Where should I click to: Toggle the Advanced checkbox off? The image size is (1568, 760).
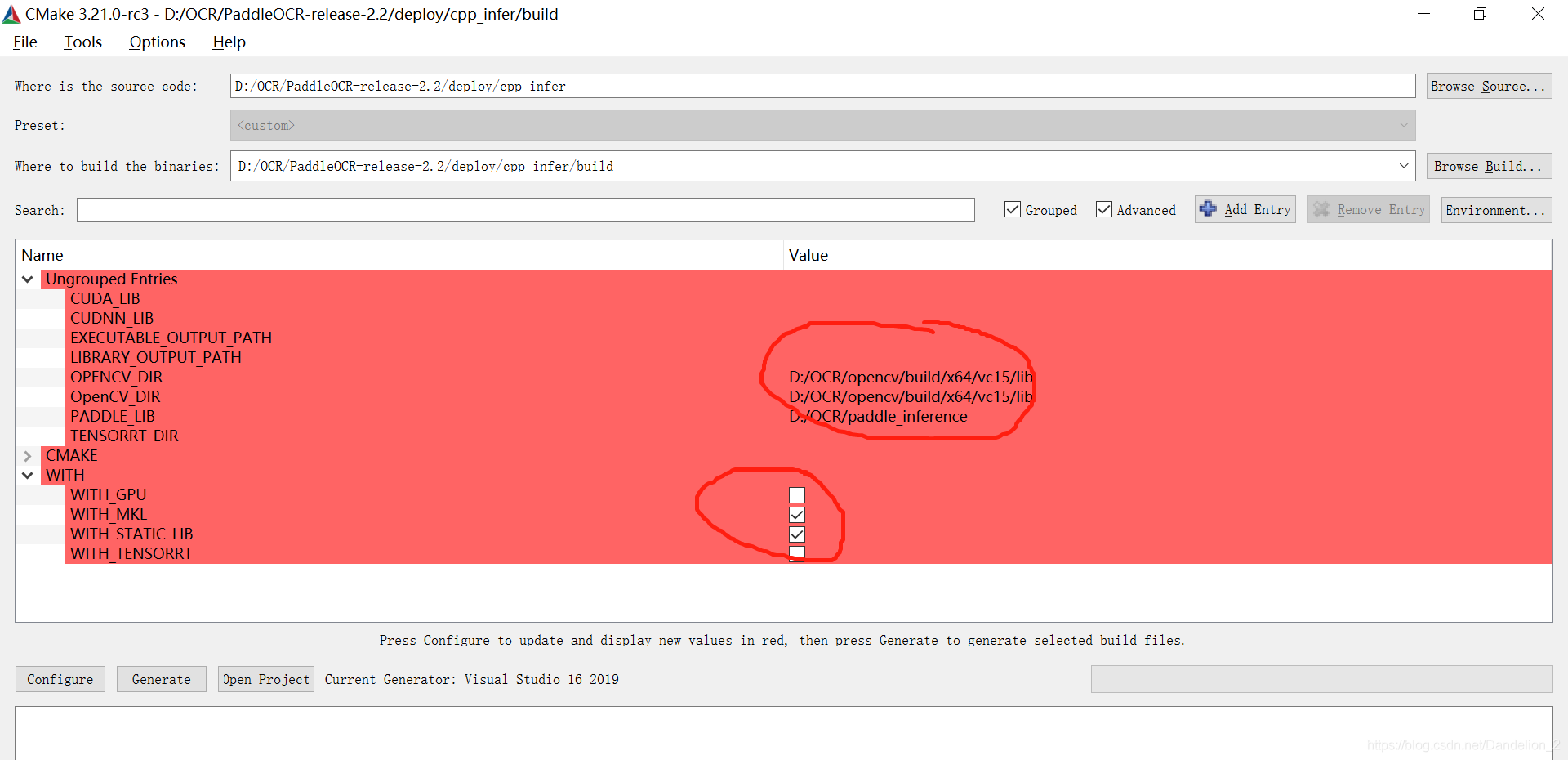point(1105,209)
